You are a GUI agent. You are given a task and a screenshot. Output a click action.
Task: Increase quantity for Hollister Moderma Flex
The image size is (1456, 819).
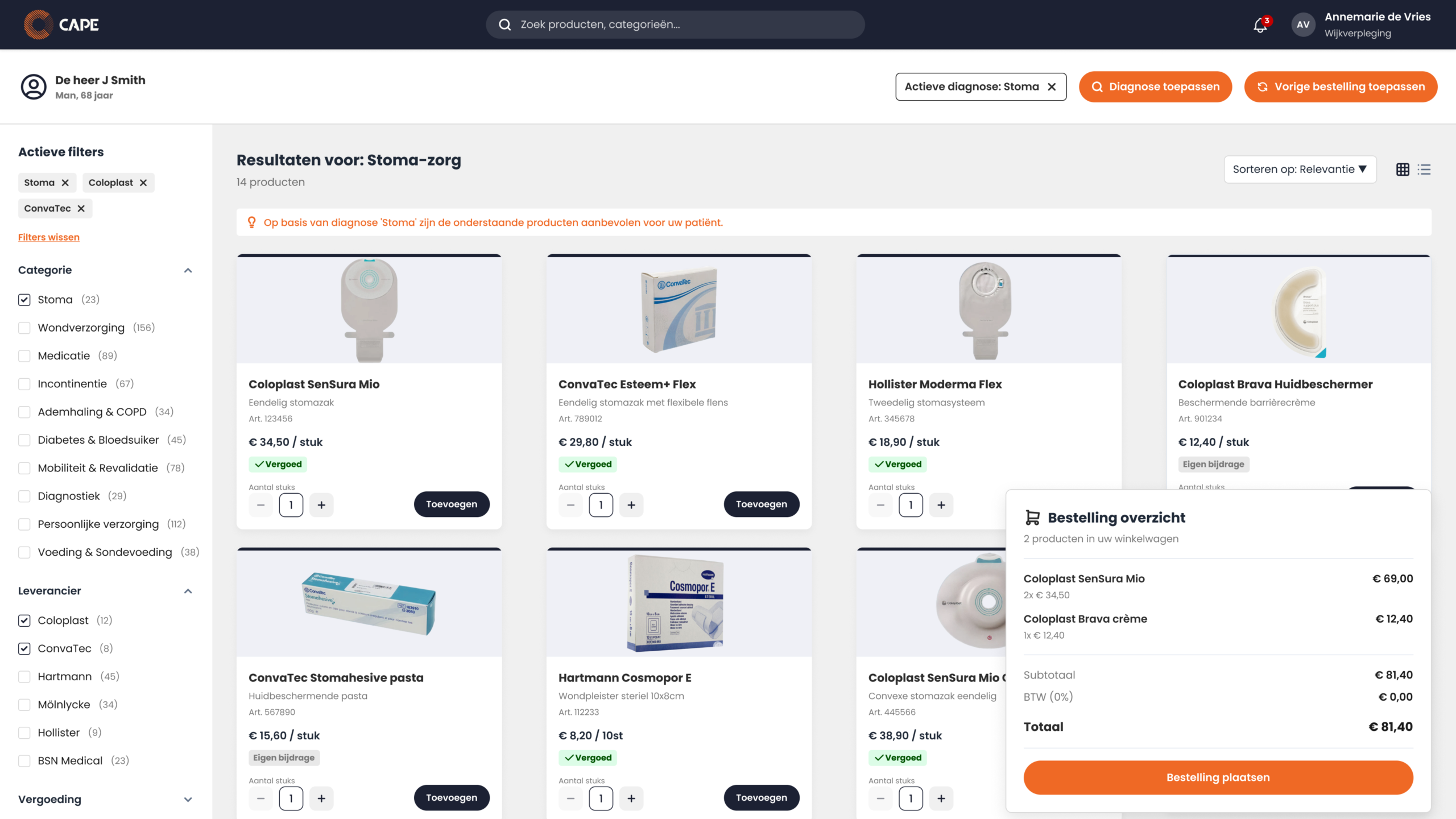(941, 505)
